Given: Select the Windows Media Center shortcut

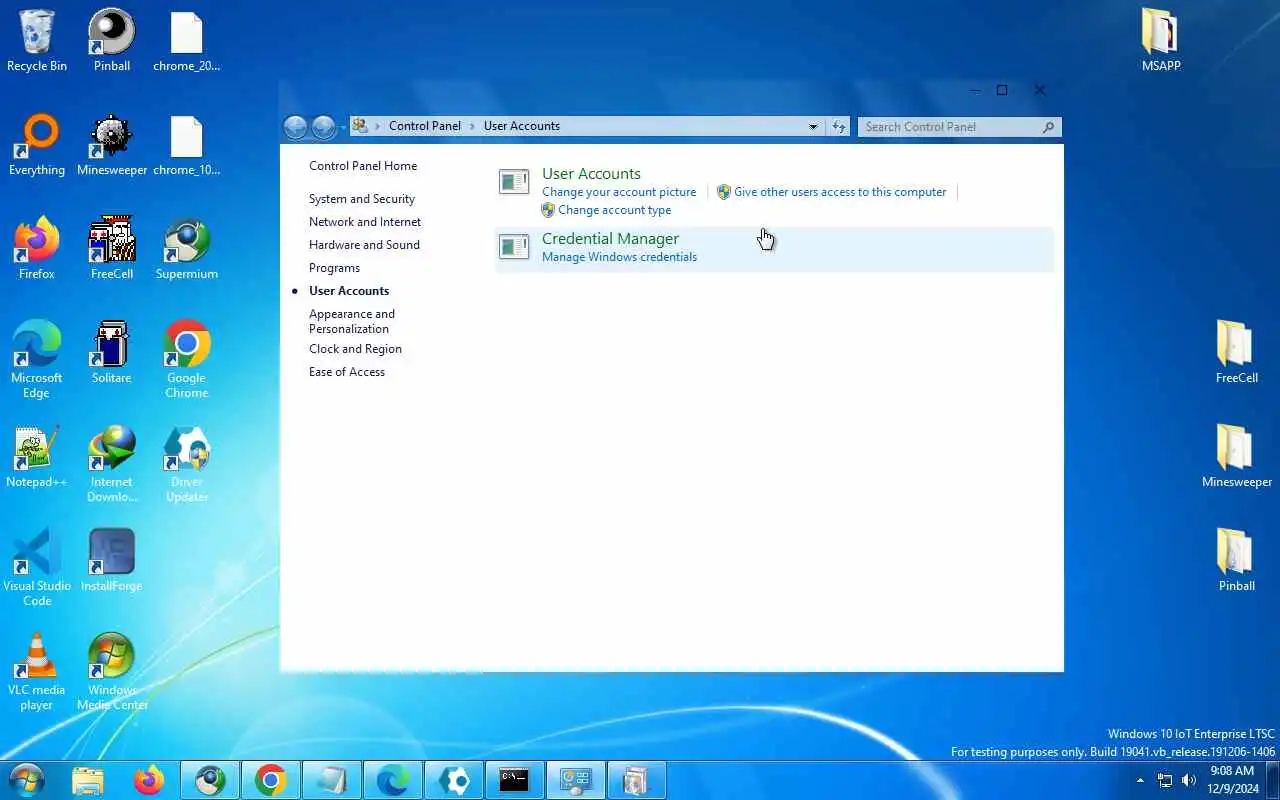Looking at the screenshot, I should 112,672.
